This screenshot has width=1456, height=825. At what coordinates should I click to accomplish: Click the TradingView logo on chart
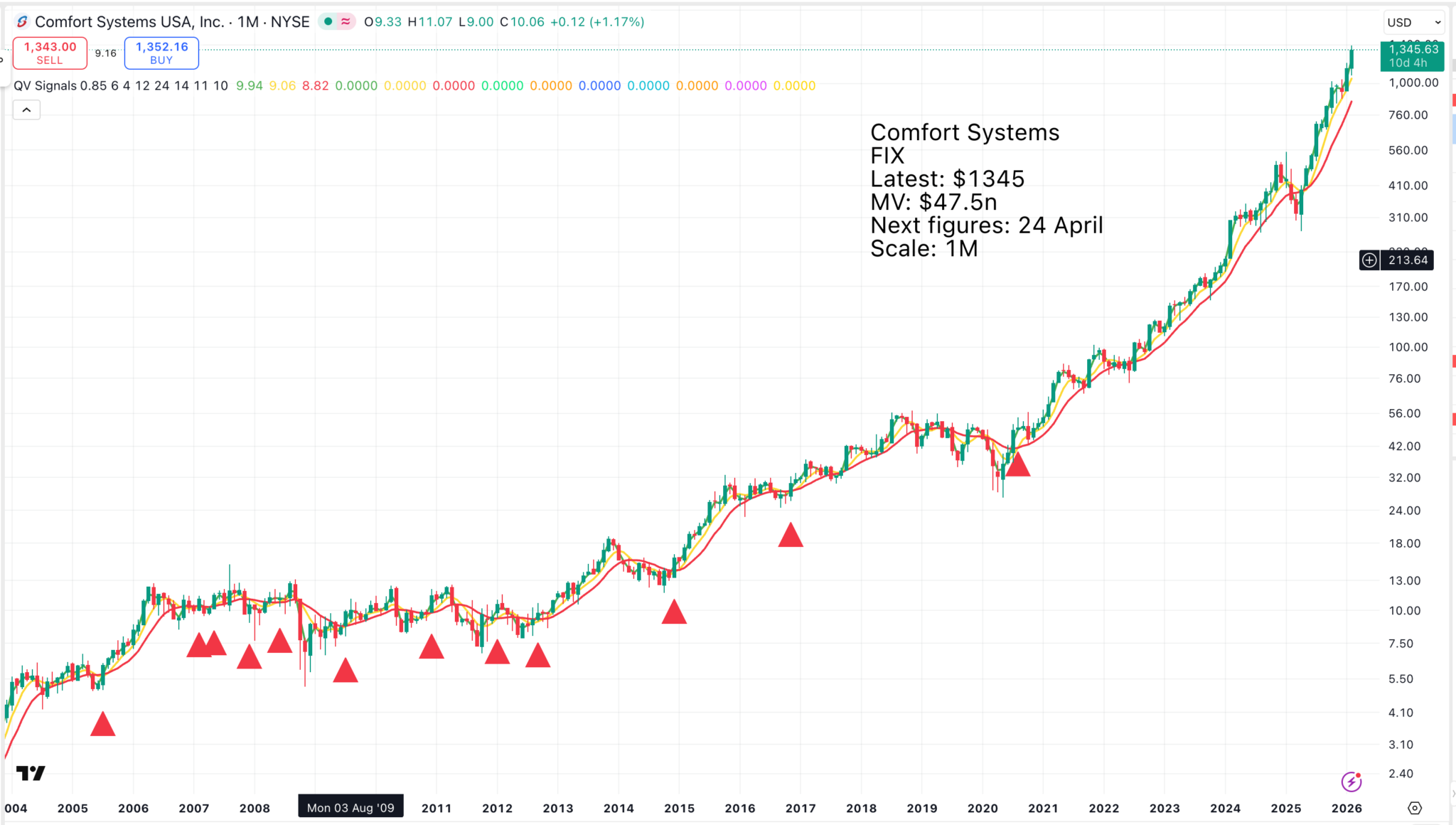pos(31,773)
